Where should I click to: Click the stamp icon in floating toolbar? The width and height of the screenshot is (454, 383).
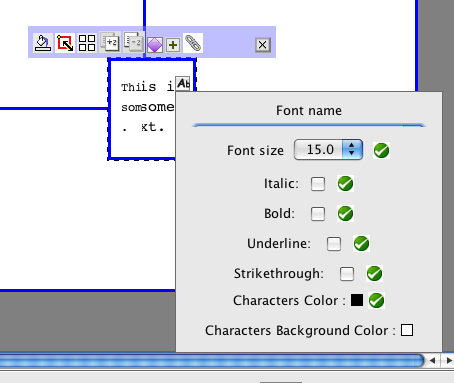[43, 43]
